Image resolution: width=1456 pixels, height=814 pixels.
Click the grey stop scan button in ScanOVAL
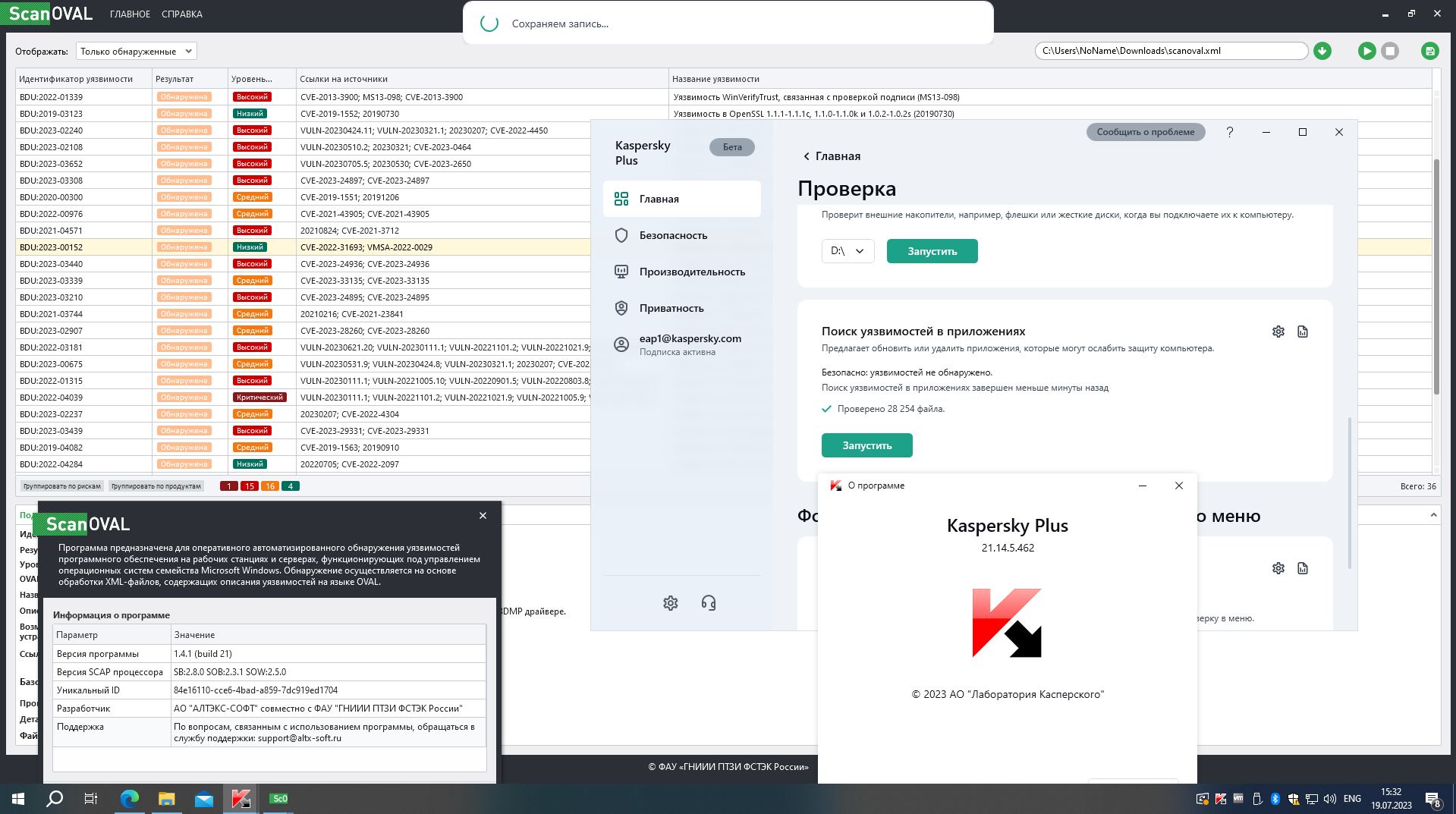tap(1390, 51)
